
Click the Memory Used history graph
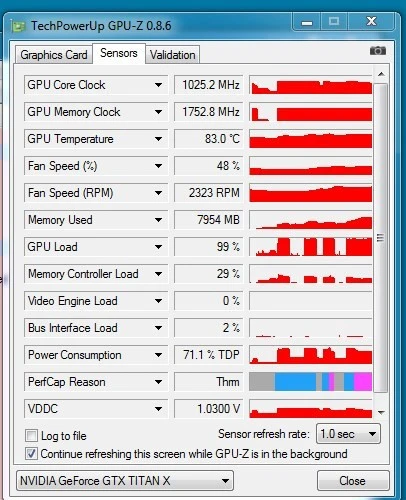[311, 220]
